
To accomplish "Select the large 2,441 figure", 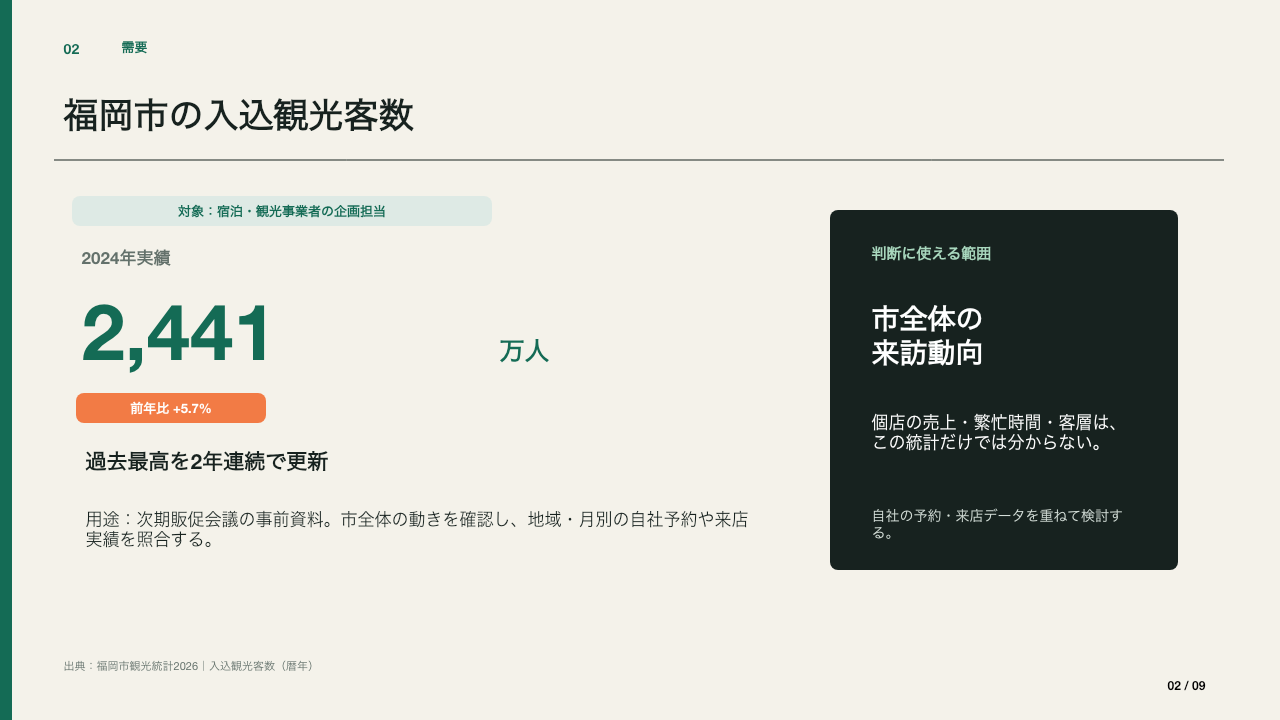I will pos(176,333).
